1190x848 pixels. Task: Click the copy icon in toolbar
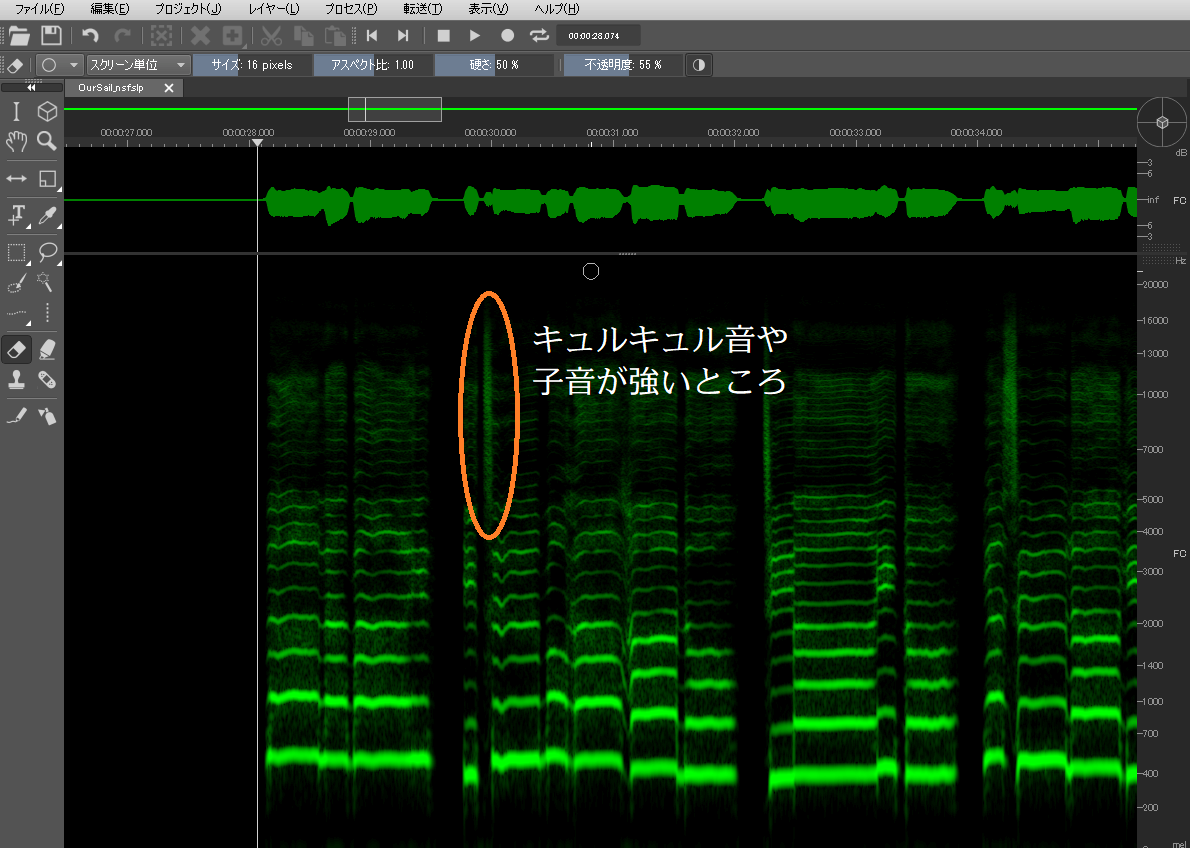[304, 36]
